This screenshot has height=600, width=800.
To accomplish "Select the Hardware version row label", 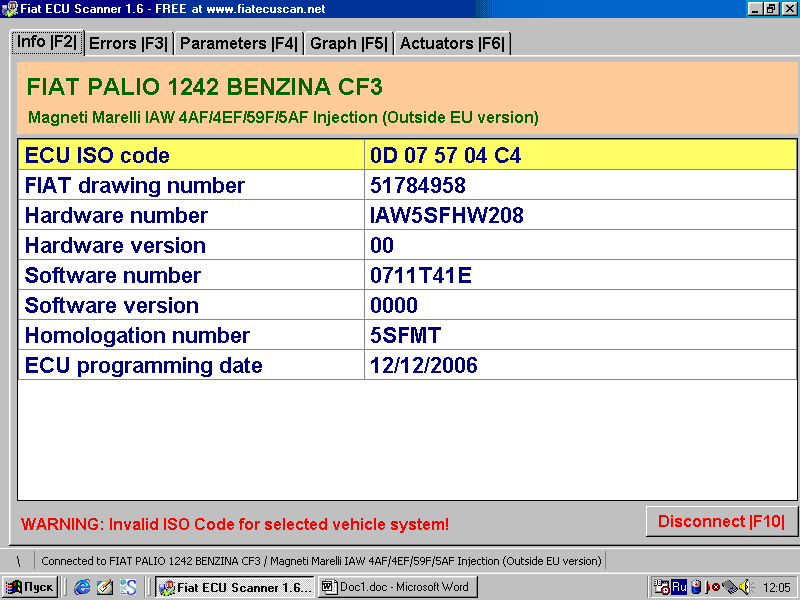I will [x=115, y=245].
